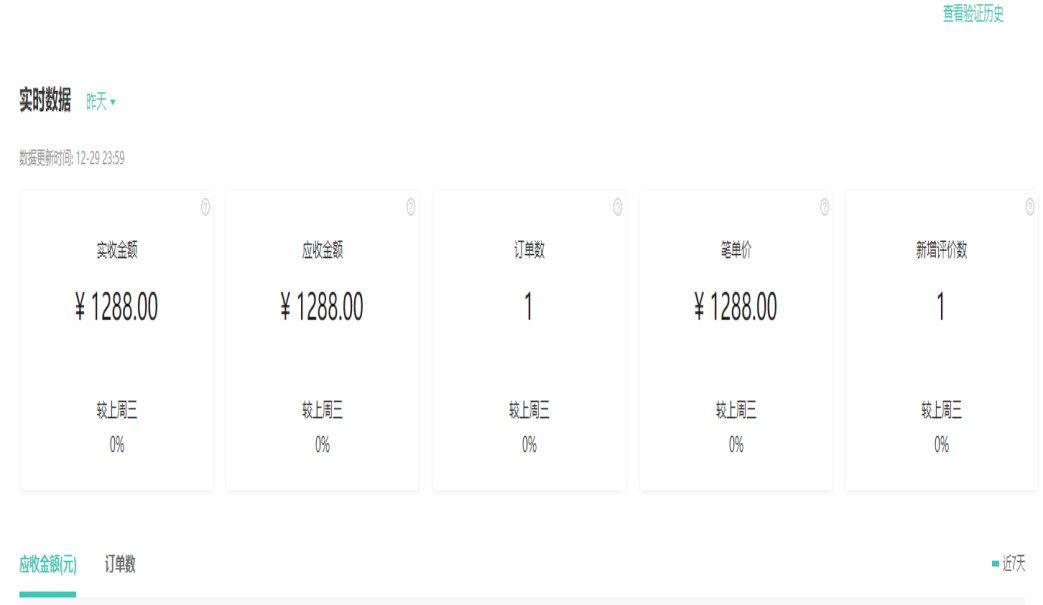
Task: Click 较上周三 comparison under 实收金额
Action: coord(116,410)
